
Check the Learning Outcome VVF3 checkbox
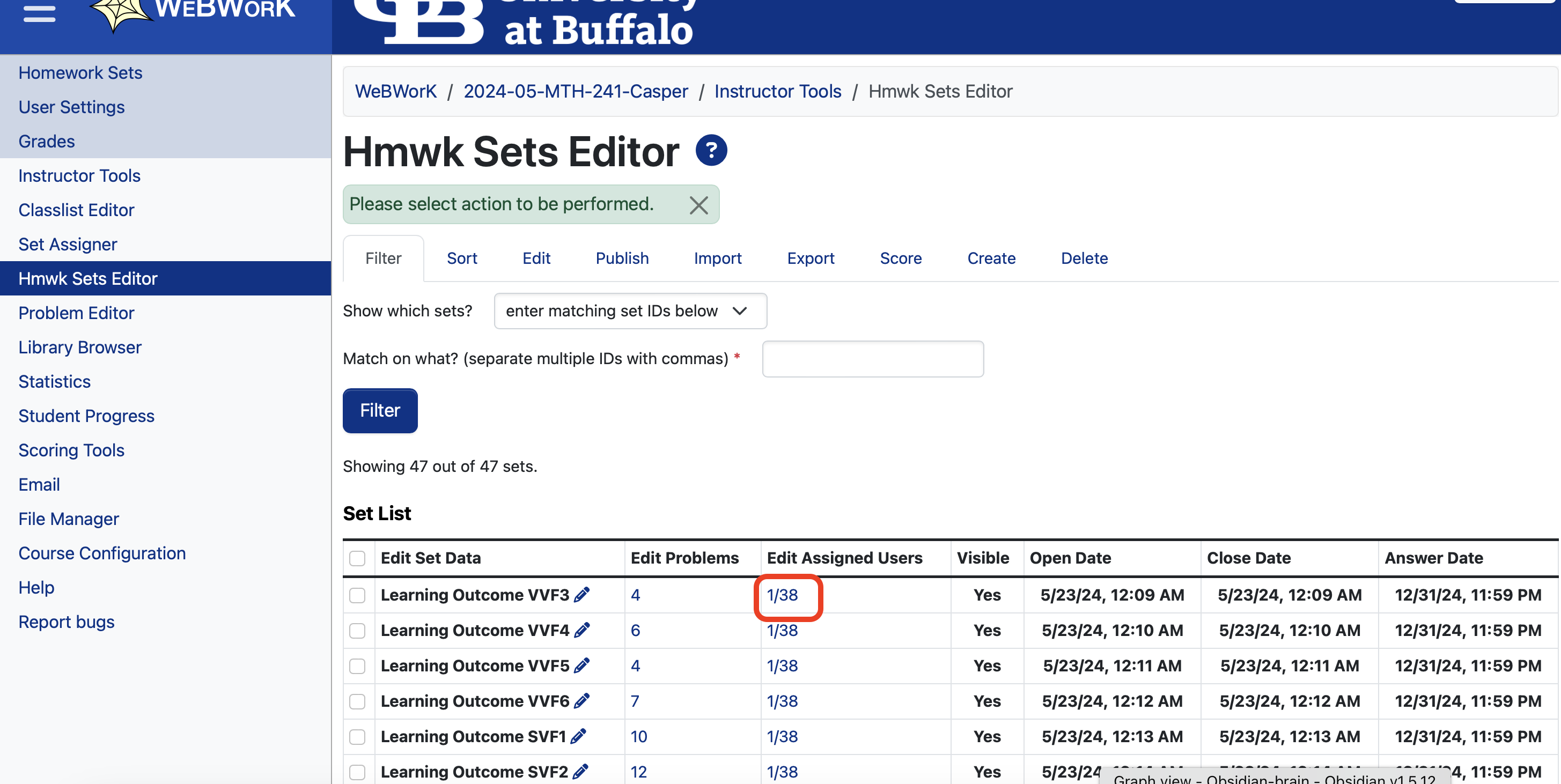pyautogui.click(x=357, y=595)
